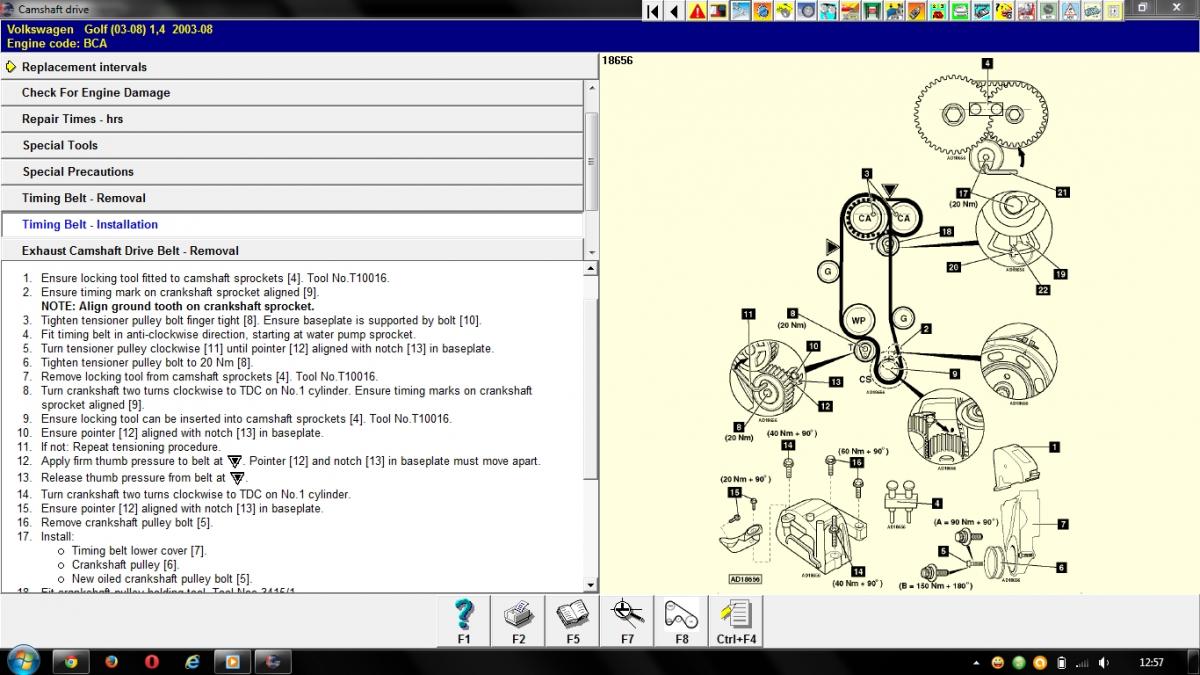The width and height of the screenshot is (1200, 675).
Task: Click the red warning triangle toolbar icon
Action: 697,11
